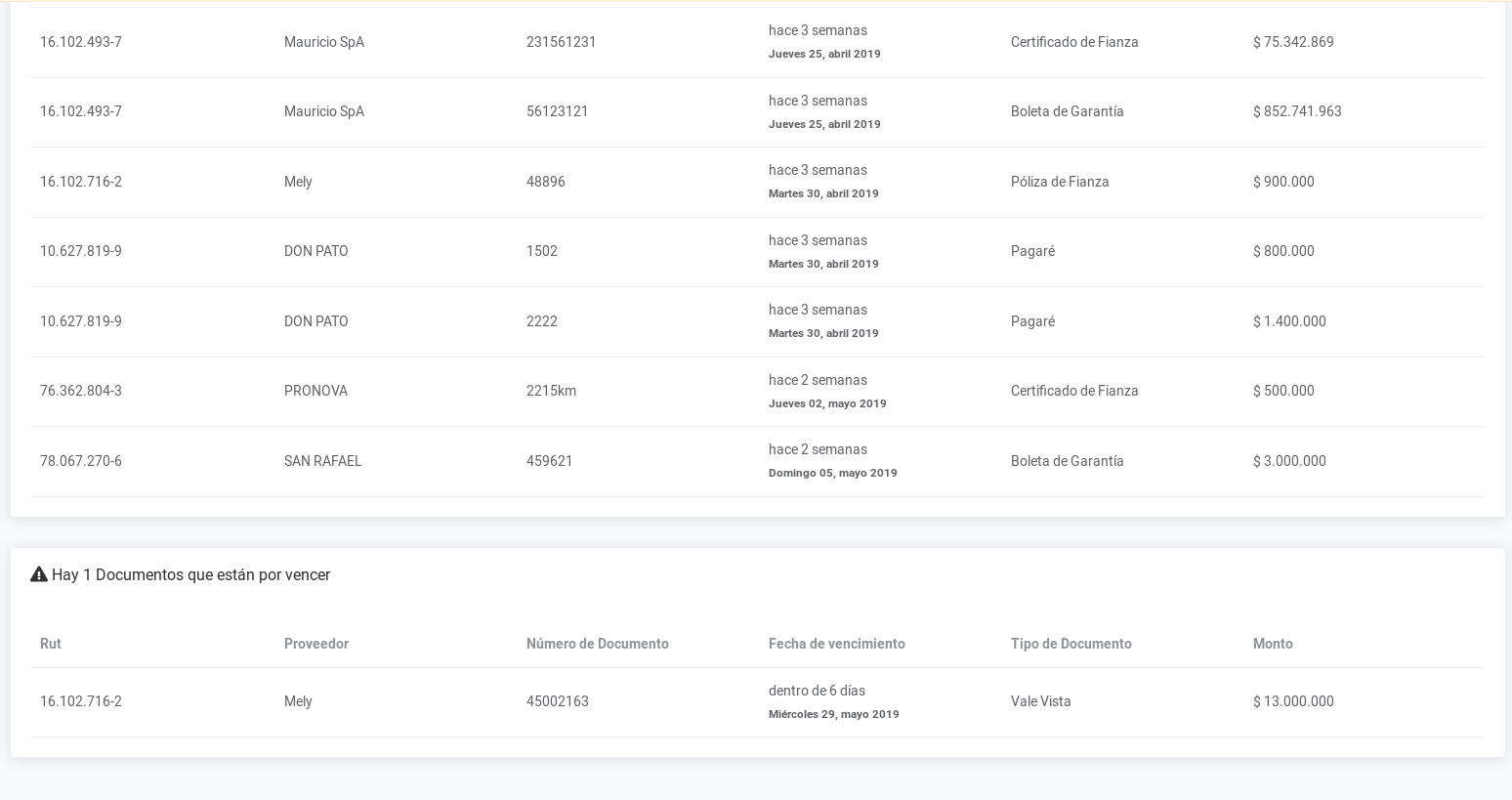Click the Monto column header
Viewport: 1512px width, 800px height.
pos(1272,644)
